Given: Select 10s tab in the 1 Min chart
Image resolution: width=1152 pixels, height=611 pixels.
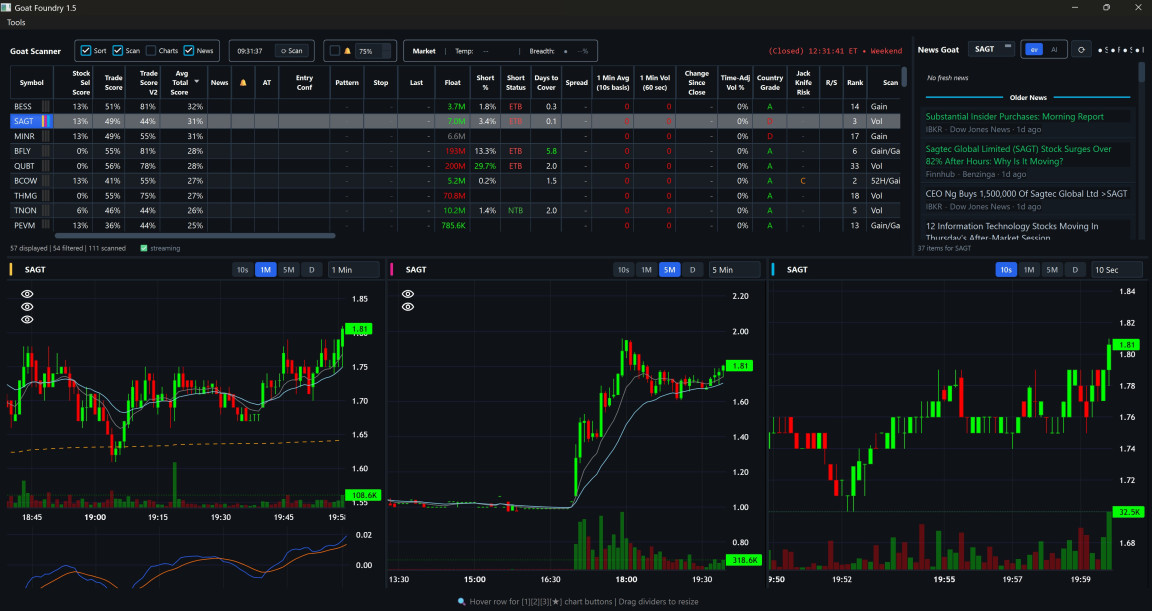Looking at the screenshot, I should tap(242, 270).
